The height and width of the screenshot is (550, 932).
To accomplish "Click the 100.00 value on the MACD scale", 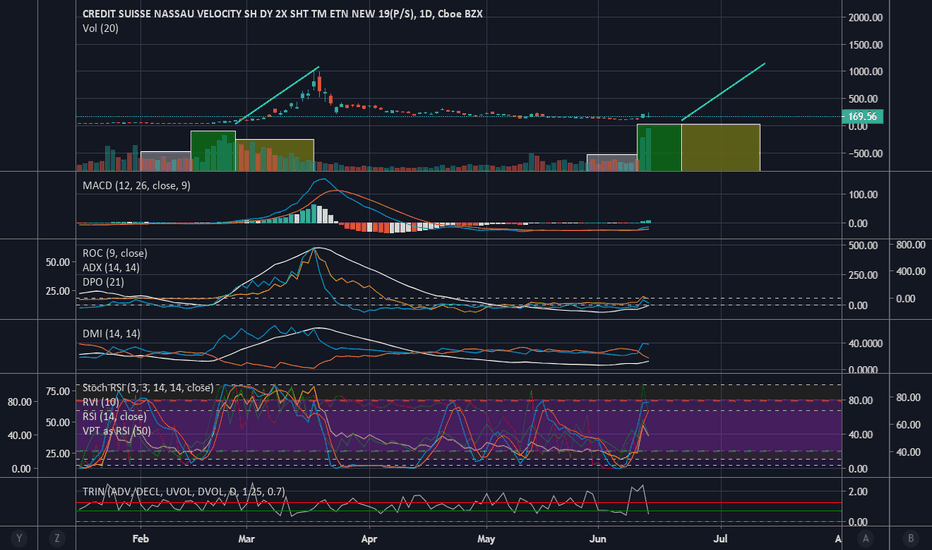I will (863, 194).
